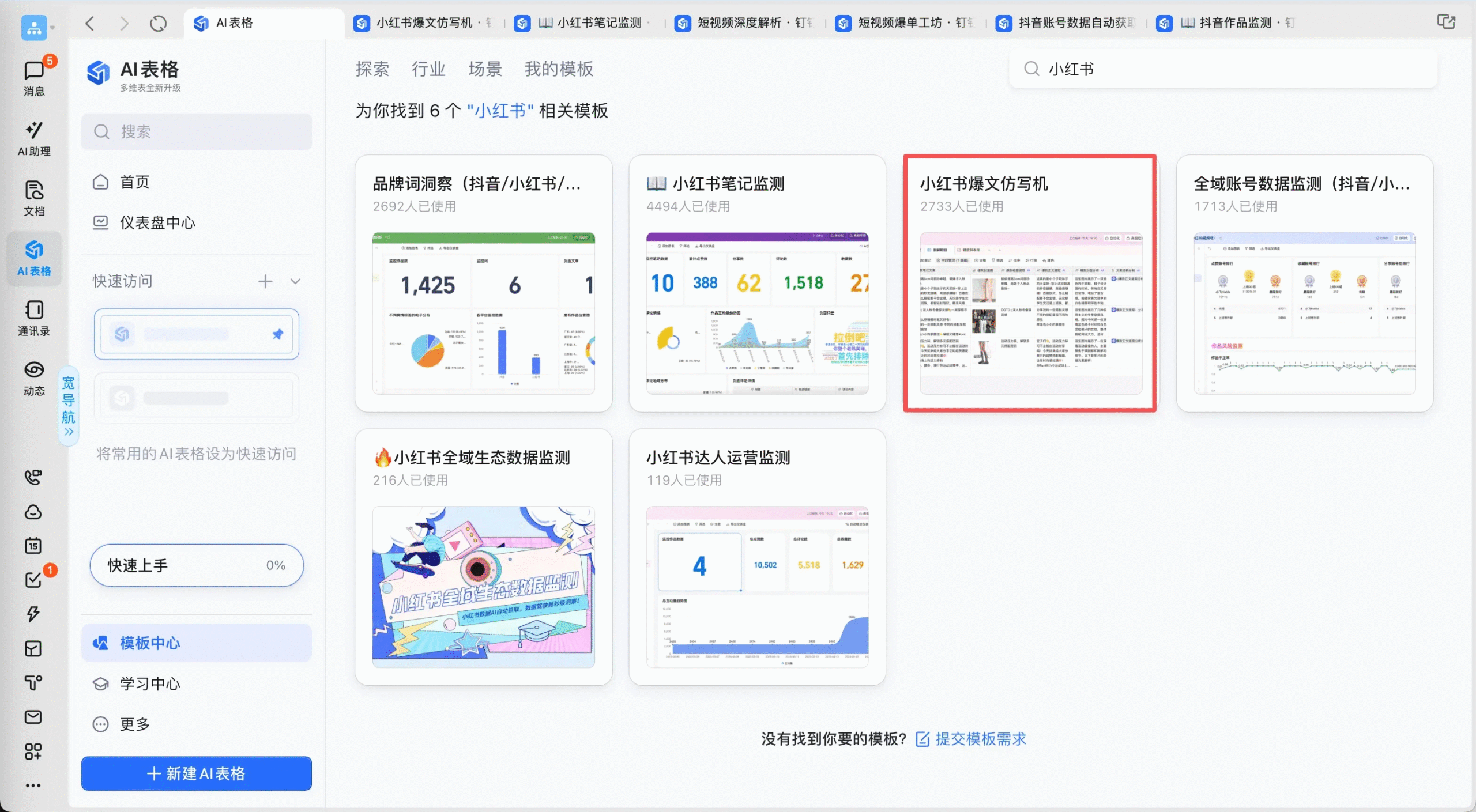The image size is (1476, 812).
Task: Switch to the 行业 tab
Action: click(x=428, y=69)
